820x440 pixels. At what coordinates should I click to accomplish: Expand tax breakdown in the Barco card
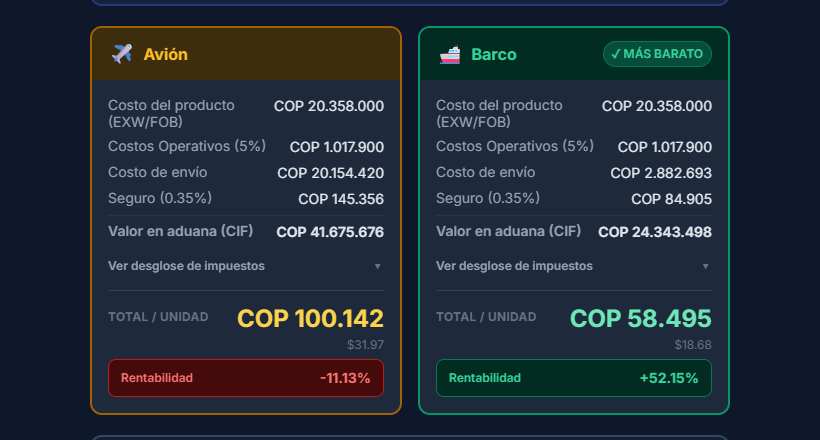click(574, 266)
